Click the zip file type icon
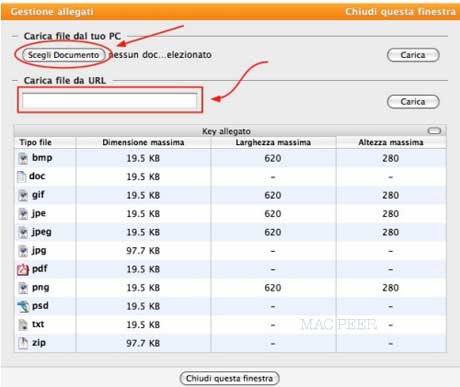 click(x=23, y=343)
